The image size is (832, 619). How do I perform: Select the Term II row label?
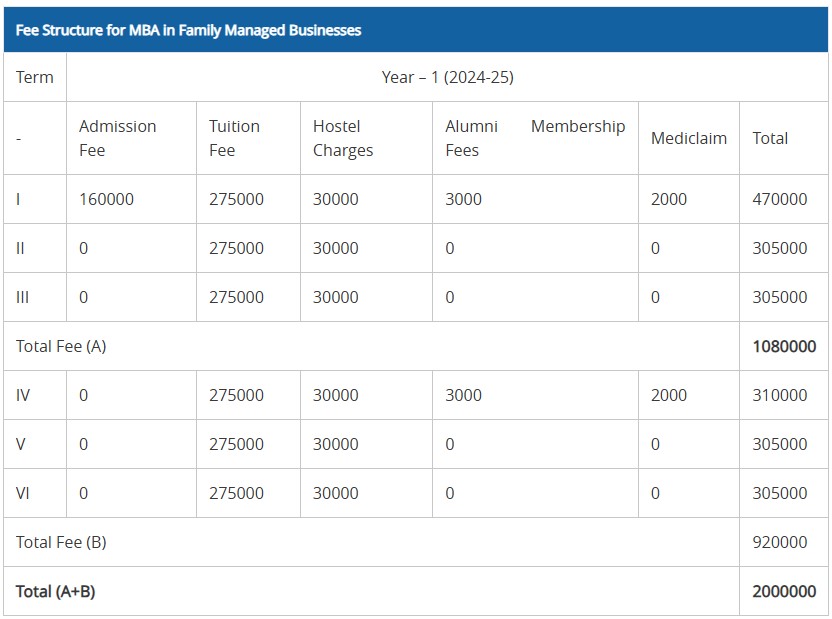pyautogui.click(x=20, y=248)
